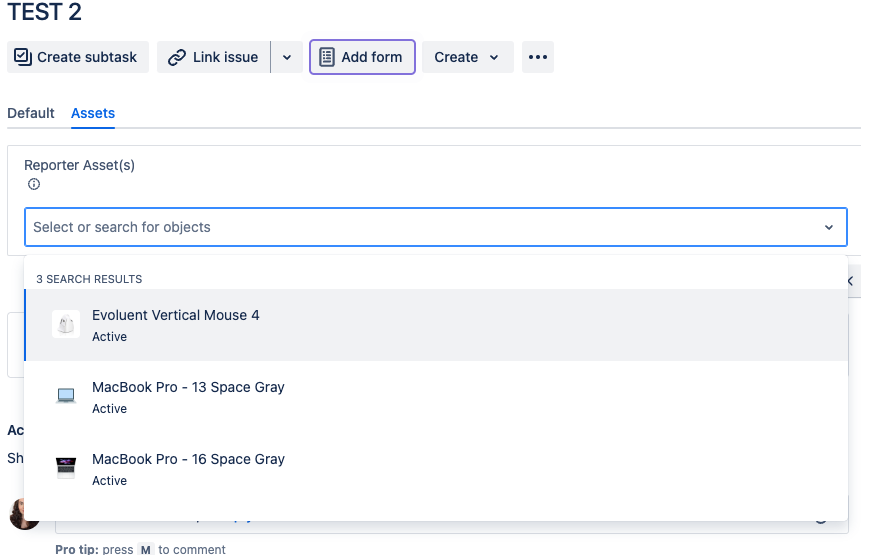Image resolution: width=884 pixels, height=555 pixels.
Task: Click the MacBook Pro 13 laptop icon
Action: click(x=66, y=396)
